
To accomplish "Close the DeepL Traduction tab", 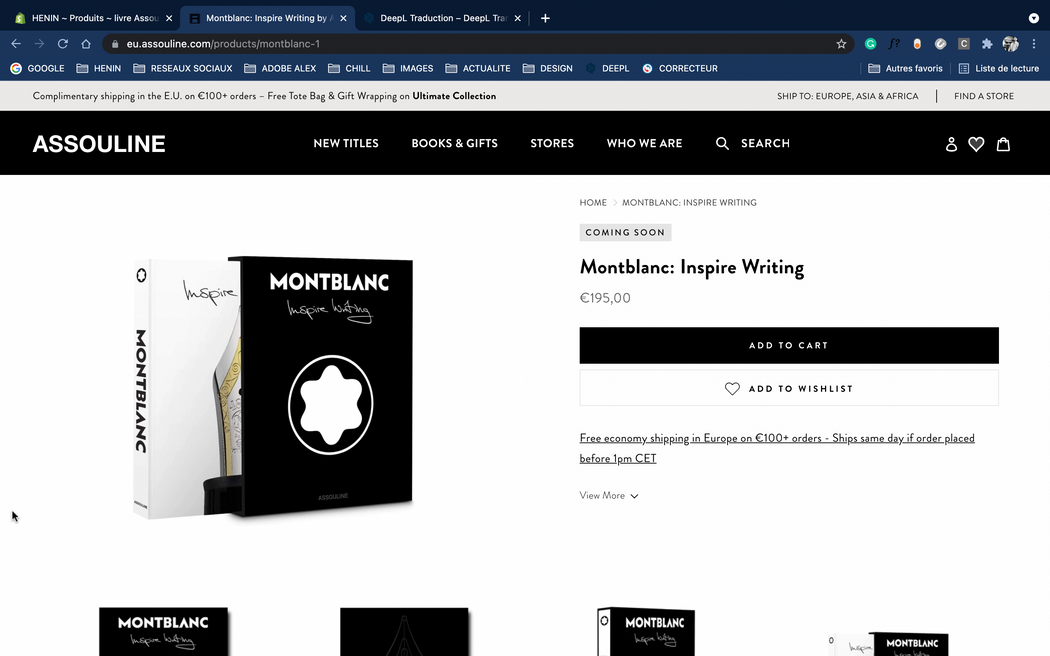I will (x=517, y=18).
